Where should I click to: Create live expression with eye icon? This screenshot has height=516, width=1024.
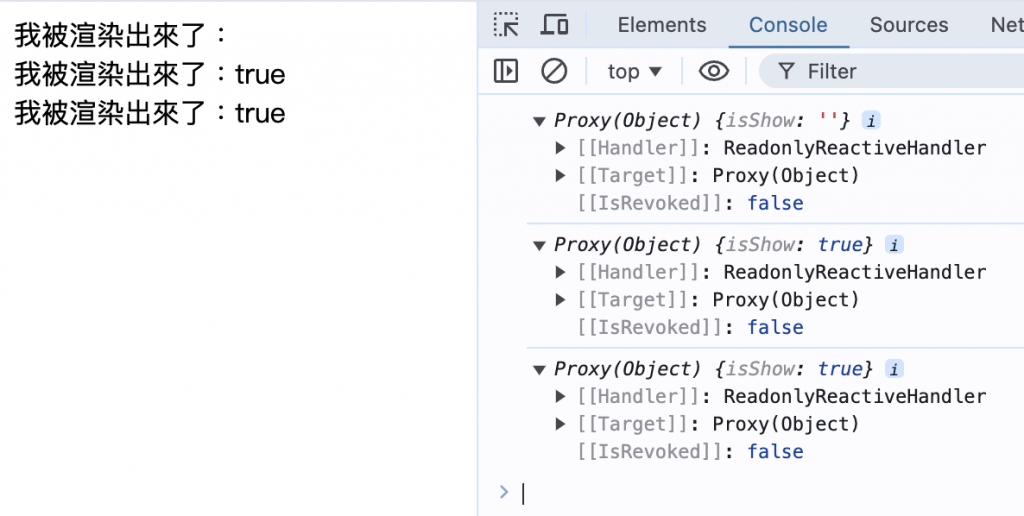click(713, 71)
